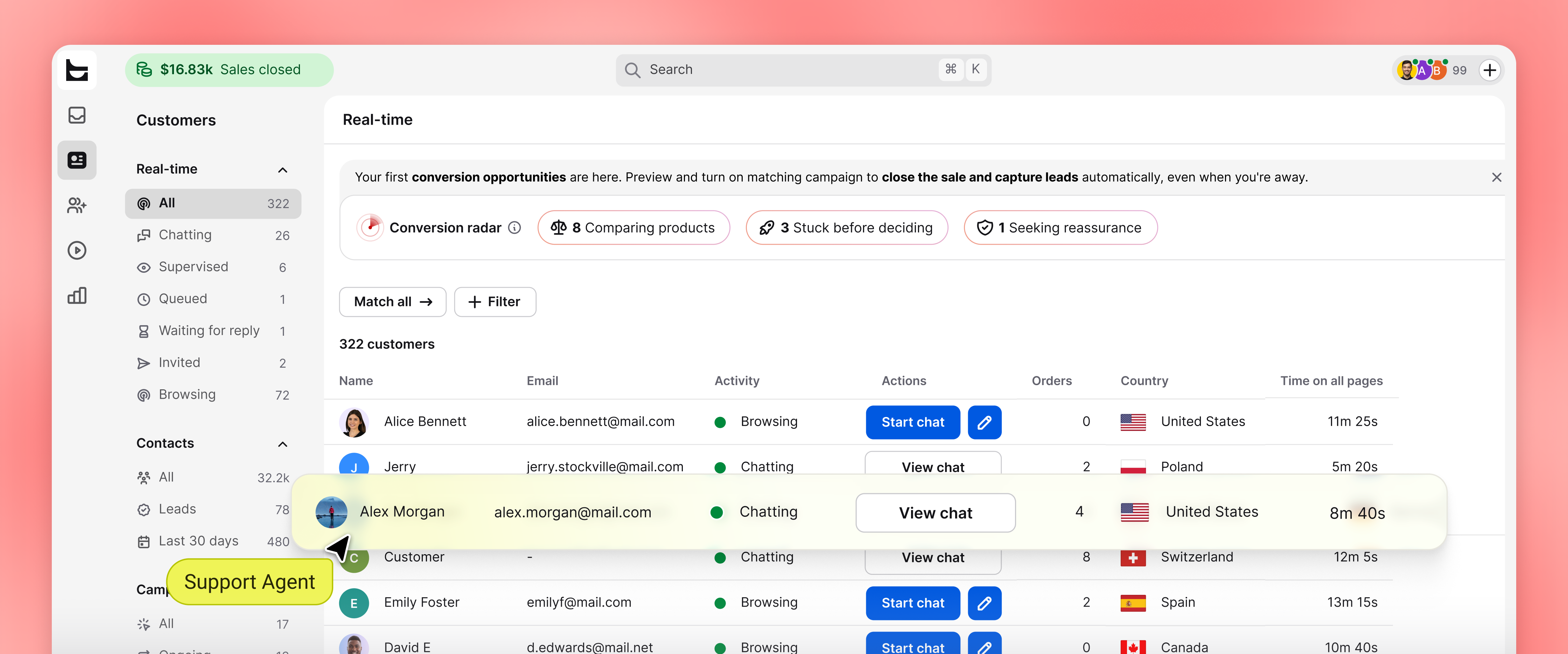The height and width of the screenshot is (654, 1568).
Task: Click the plus icon next to agent avatars
Action: 1490,70
